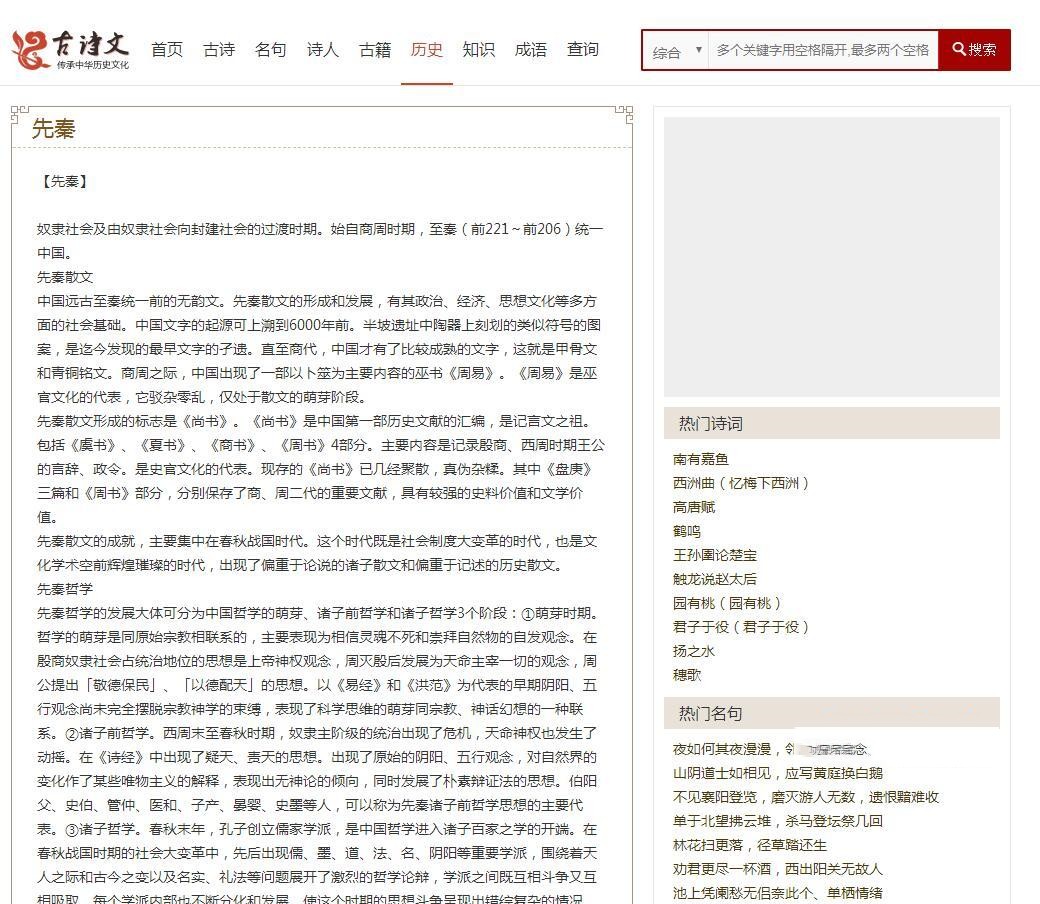The height and width of the screenshot is (904, 1040).
Task: Open the 综合 search category dropdown
Action: pos(675,51)
